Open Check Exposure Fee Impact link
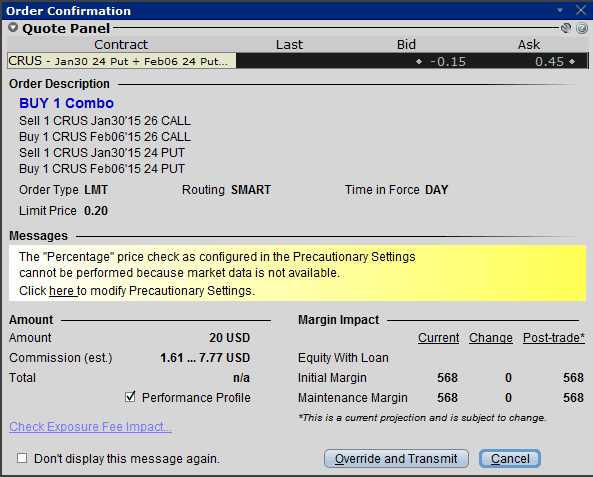The width and height of the screenshot is (593, 477). click(90, 427)
